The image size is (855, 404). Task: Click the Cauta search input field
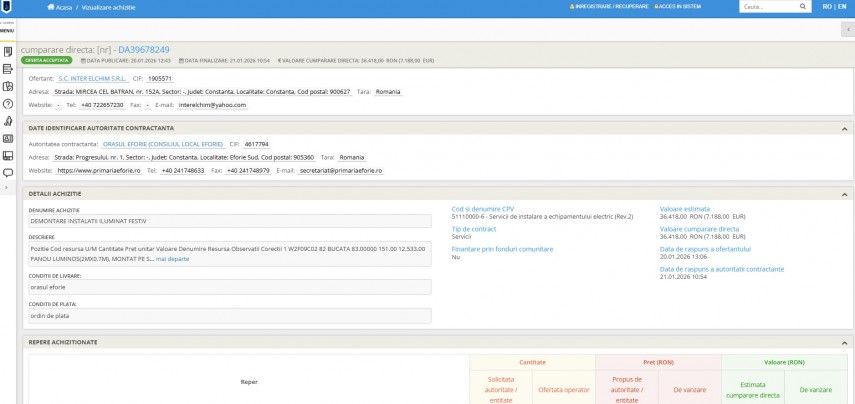pyautogui.click(x=767, y=7)
